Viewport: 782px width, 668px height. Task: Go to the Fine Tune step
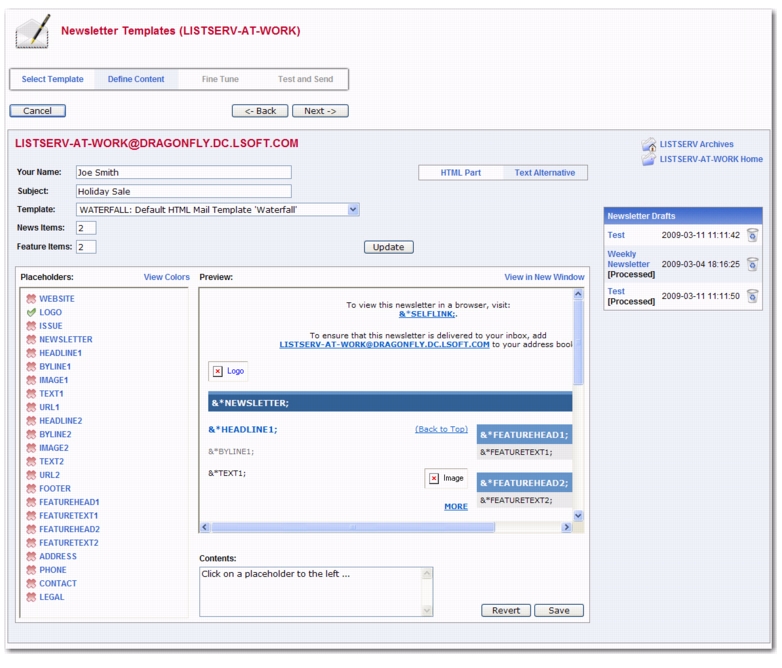(x=221, y=79)
